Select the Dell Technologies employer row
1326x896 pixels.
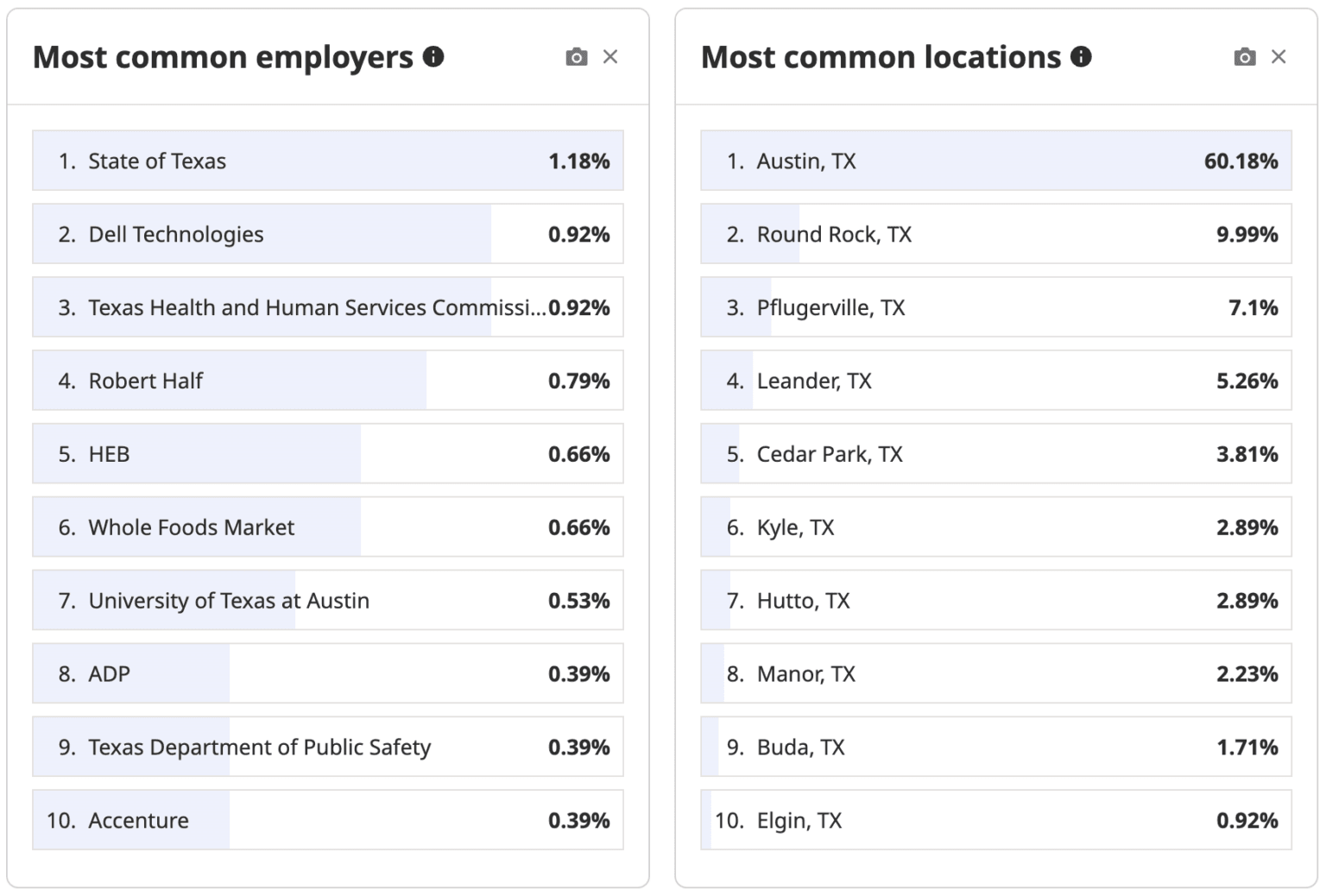tap(328, 234)
